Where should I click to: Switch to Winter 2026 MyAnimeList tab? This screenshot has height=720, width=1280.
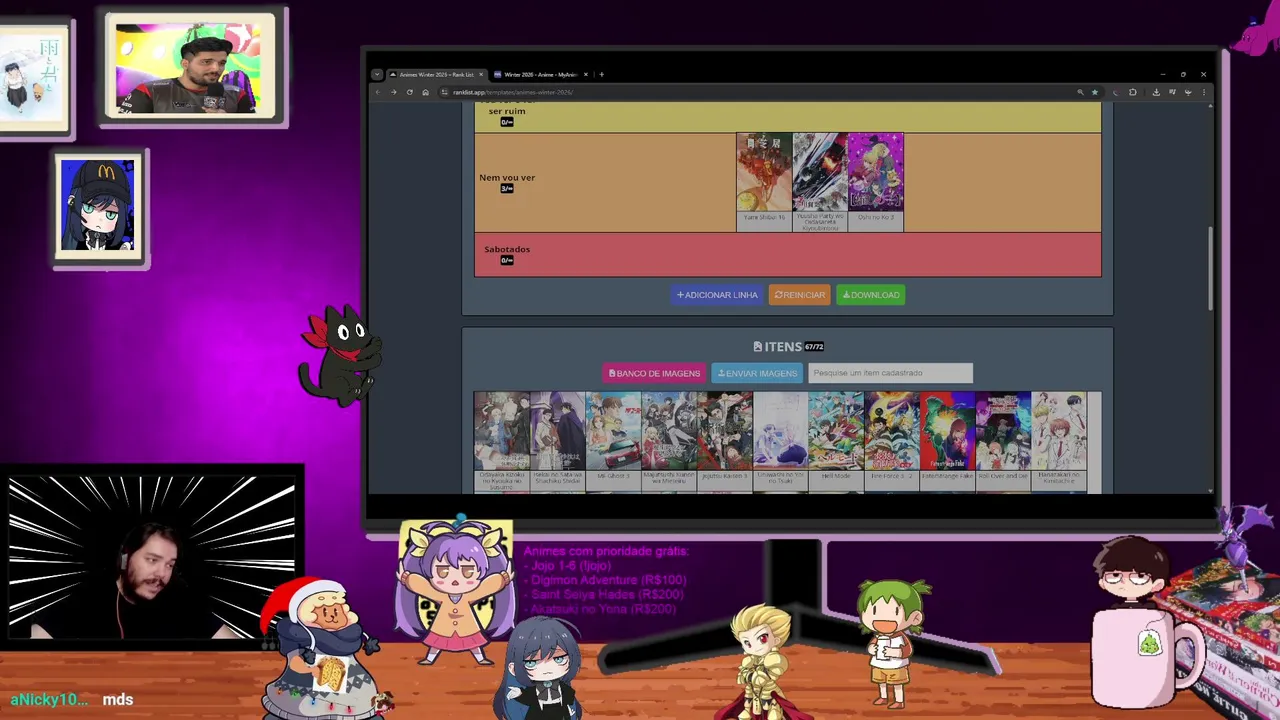(x=540, y=74)
